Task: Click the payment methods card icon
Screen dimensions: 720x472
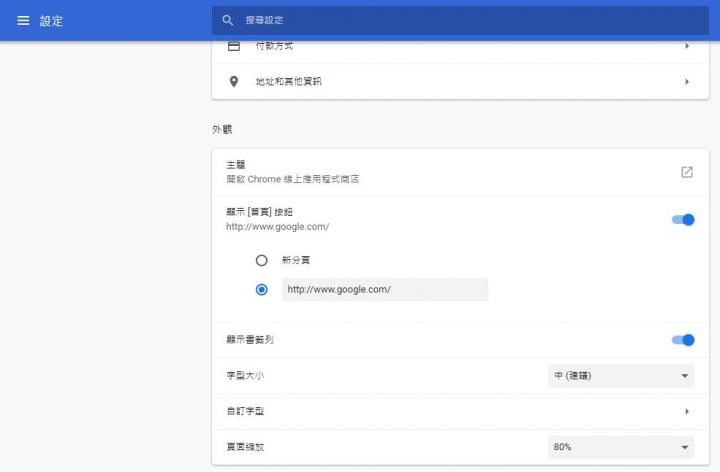Action: [x=234, y=46]
